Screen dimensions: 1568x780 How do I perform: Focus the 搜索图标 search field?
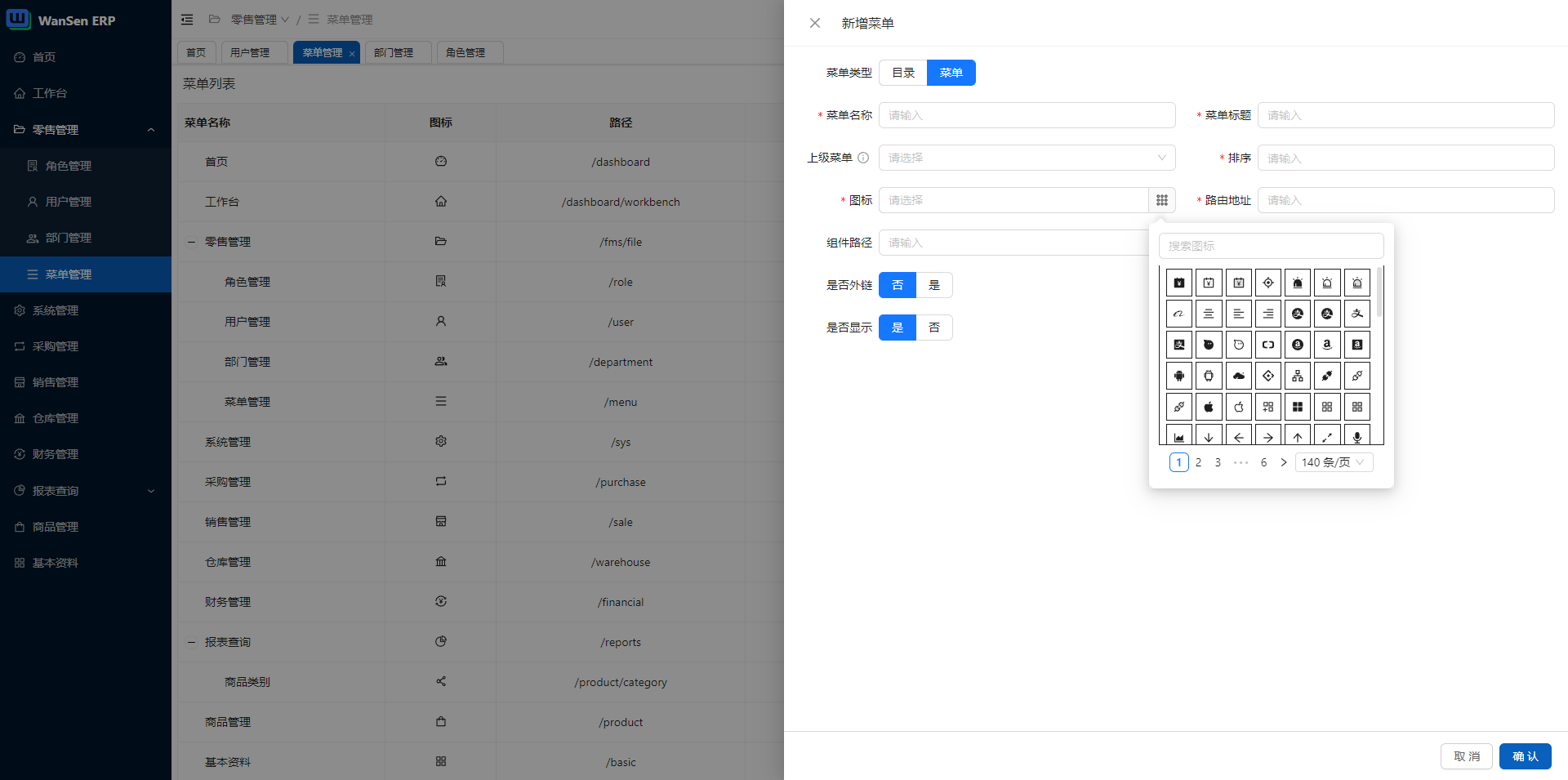click(x=1271, y=246)
